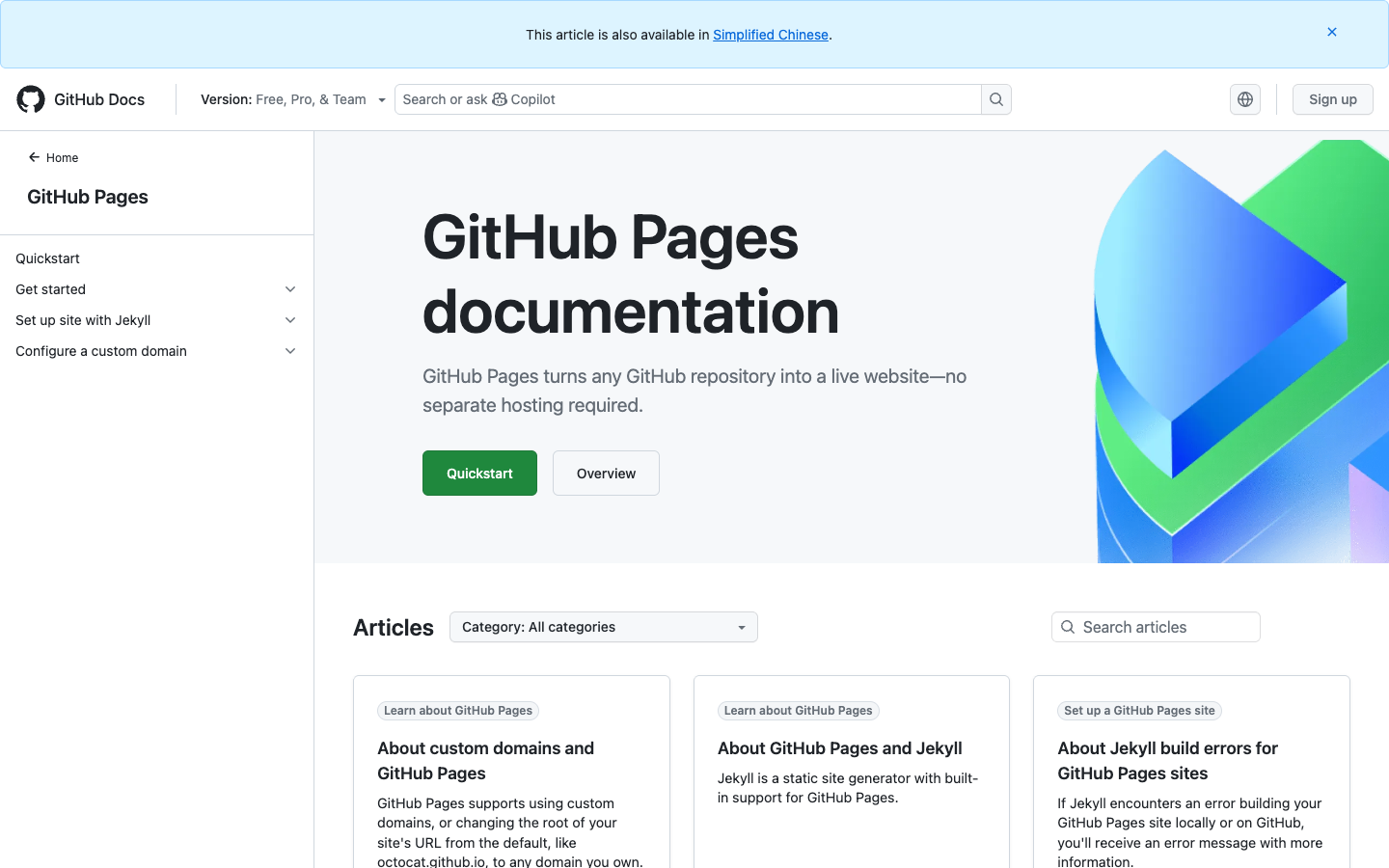Click the GitHub Octocat logo icon
Image resolution: width=1389 pixels, height=868 pixels.
point(31,99)
